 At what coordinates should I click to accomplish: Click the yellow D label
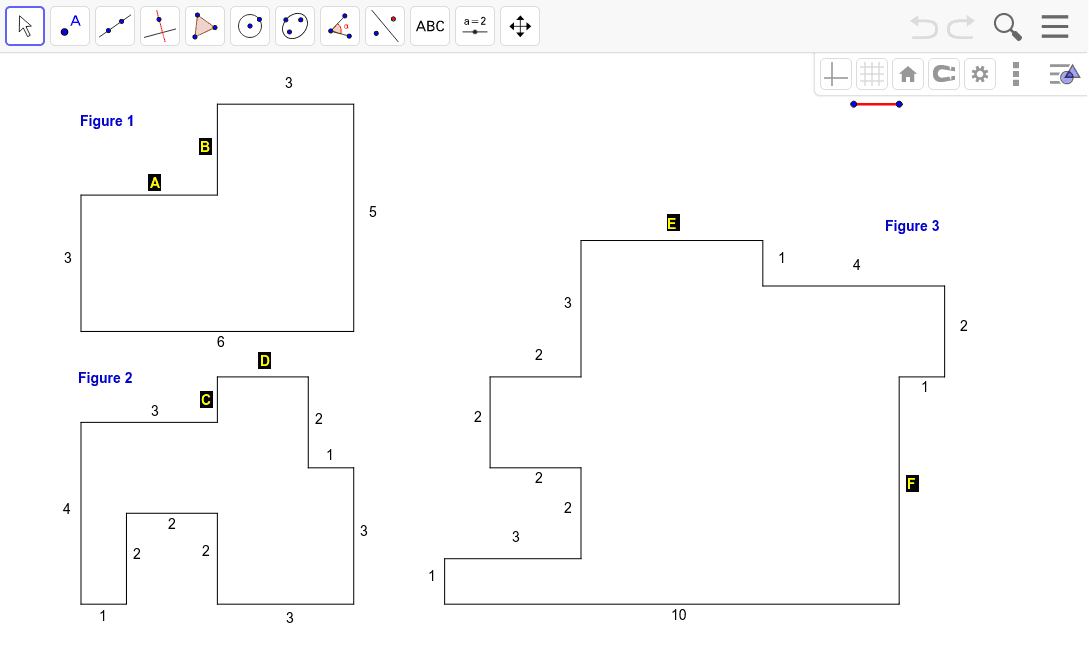pyautogui.click(x=265, y=360)
